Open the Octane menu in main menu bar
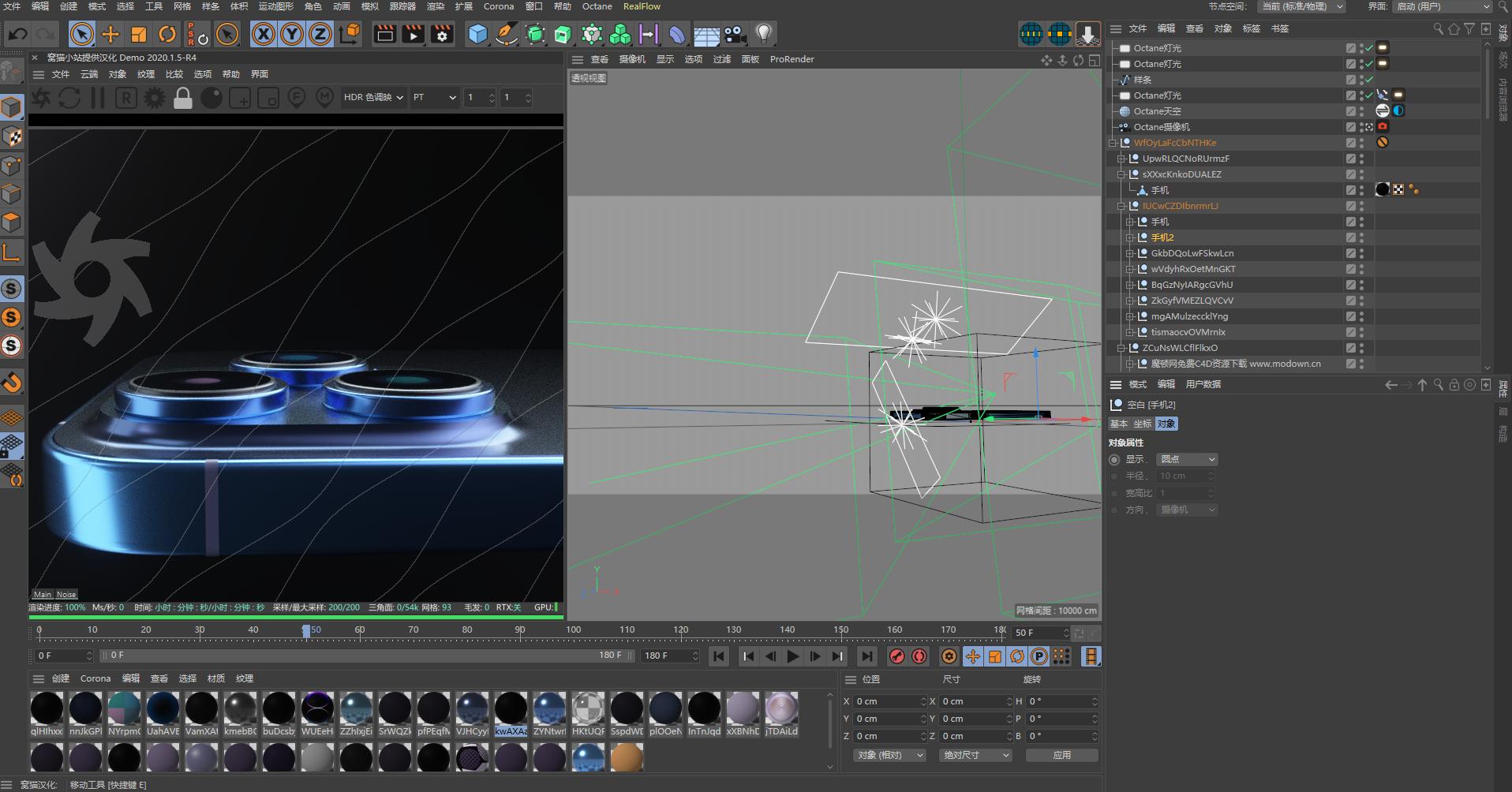The width and height of the screenshot is (1512, 792). pyautogui.click(x=597, y=6)
